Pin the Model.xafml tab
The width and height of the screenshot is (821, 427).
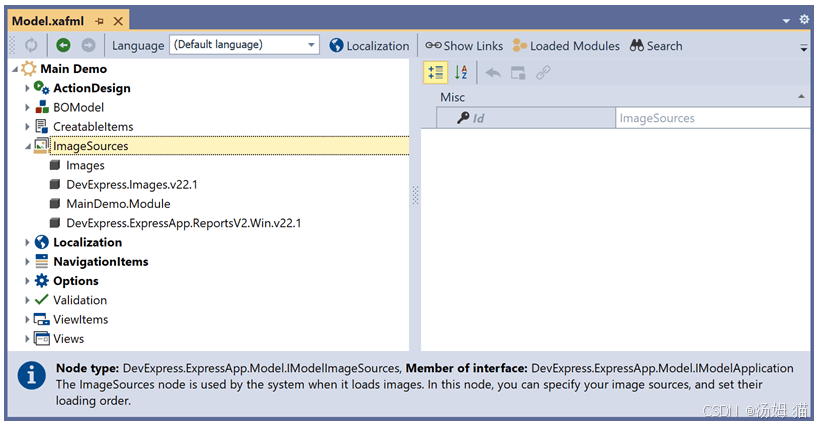[99, 21]
